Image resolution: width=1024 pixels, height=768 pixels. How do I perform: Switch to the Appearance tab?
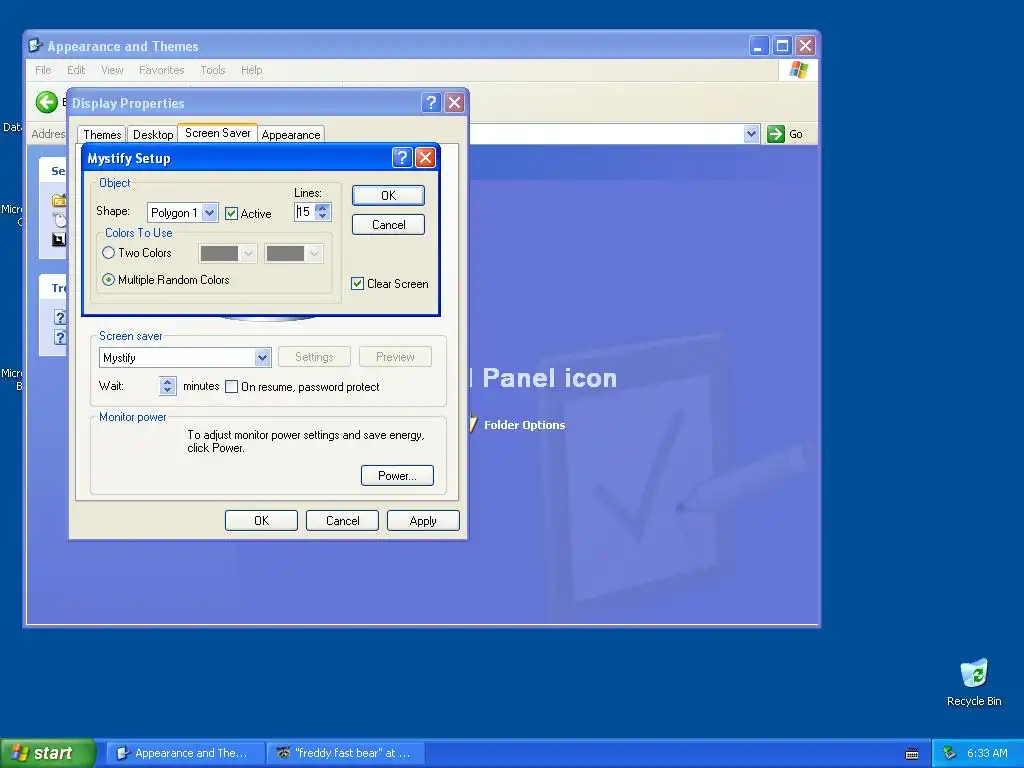point(291,135)
